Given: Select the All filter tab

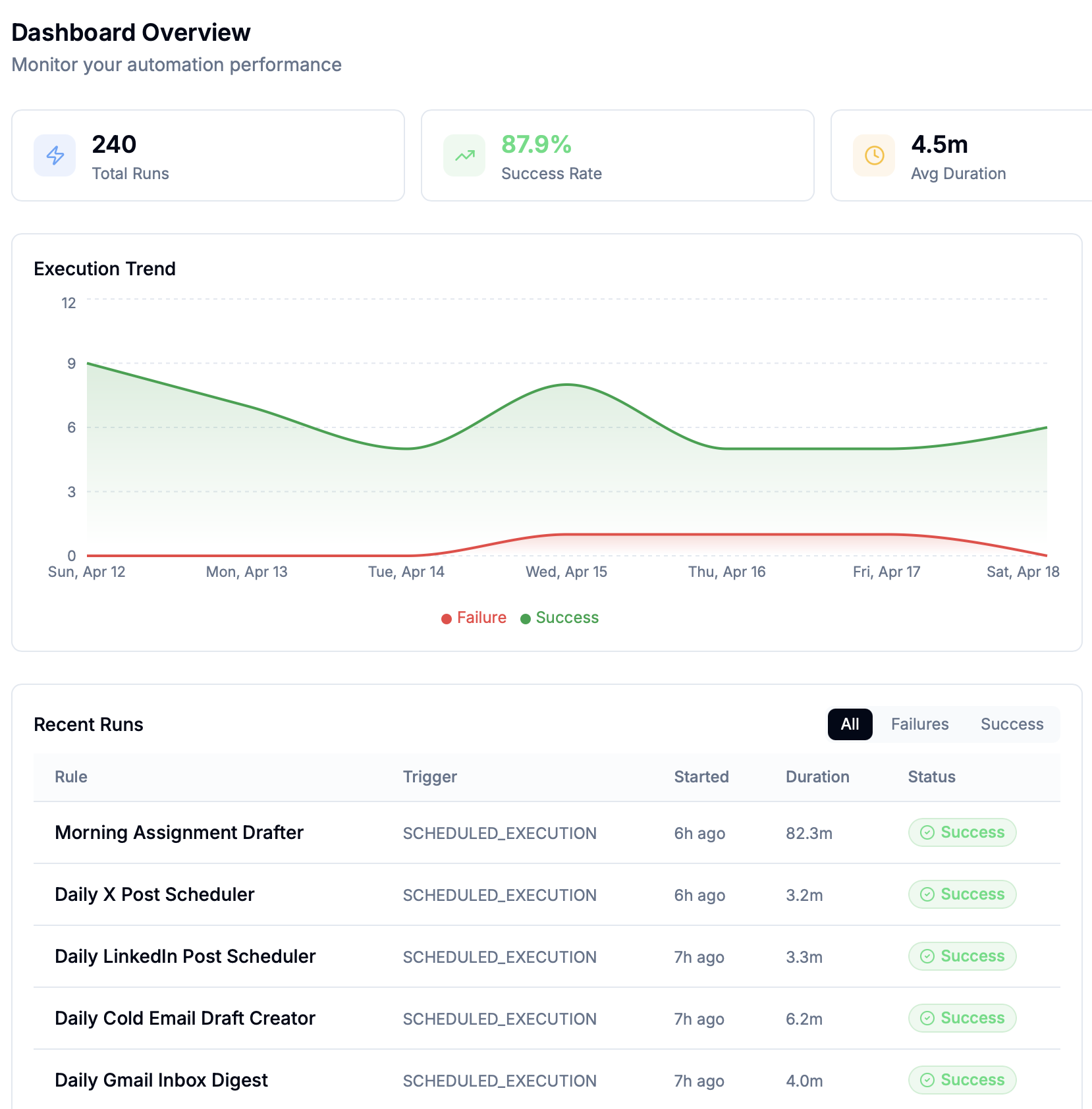Looking at the screenshot, I should tap(850, 724).
